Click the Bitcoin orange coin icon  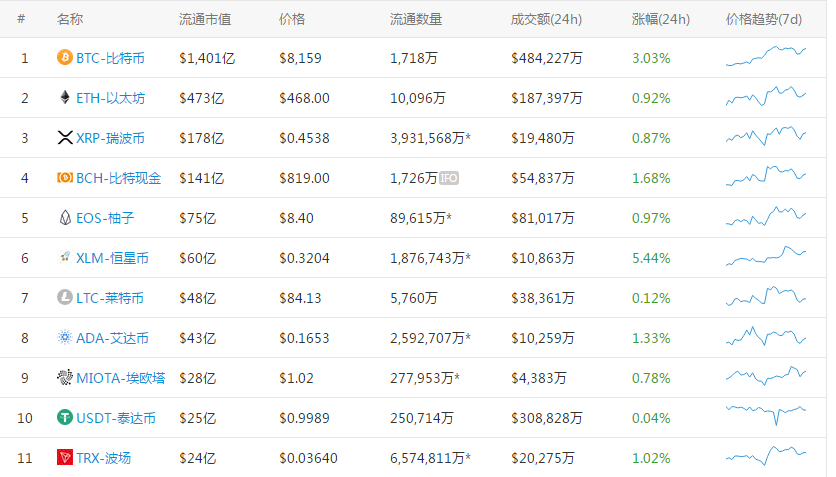[65, 58]
